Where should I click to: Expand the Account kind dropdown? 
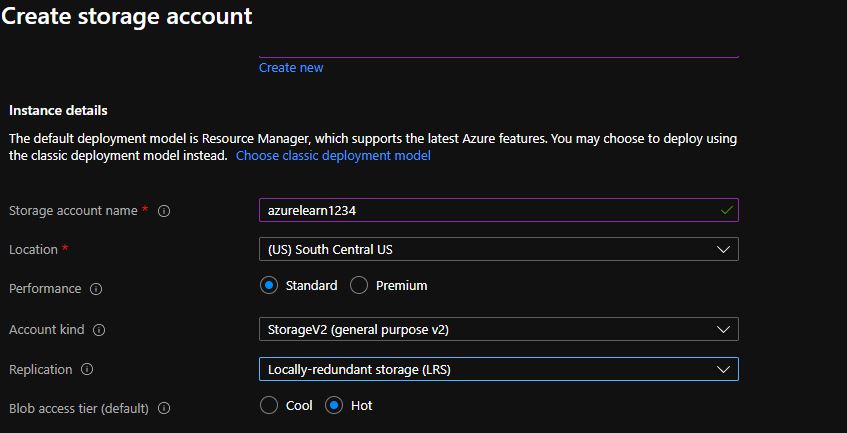pos(498,329)
